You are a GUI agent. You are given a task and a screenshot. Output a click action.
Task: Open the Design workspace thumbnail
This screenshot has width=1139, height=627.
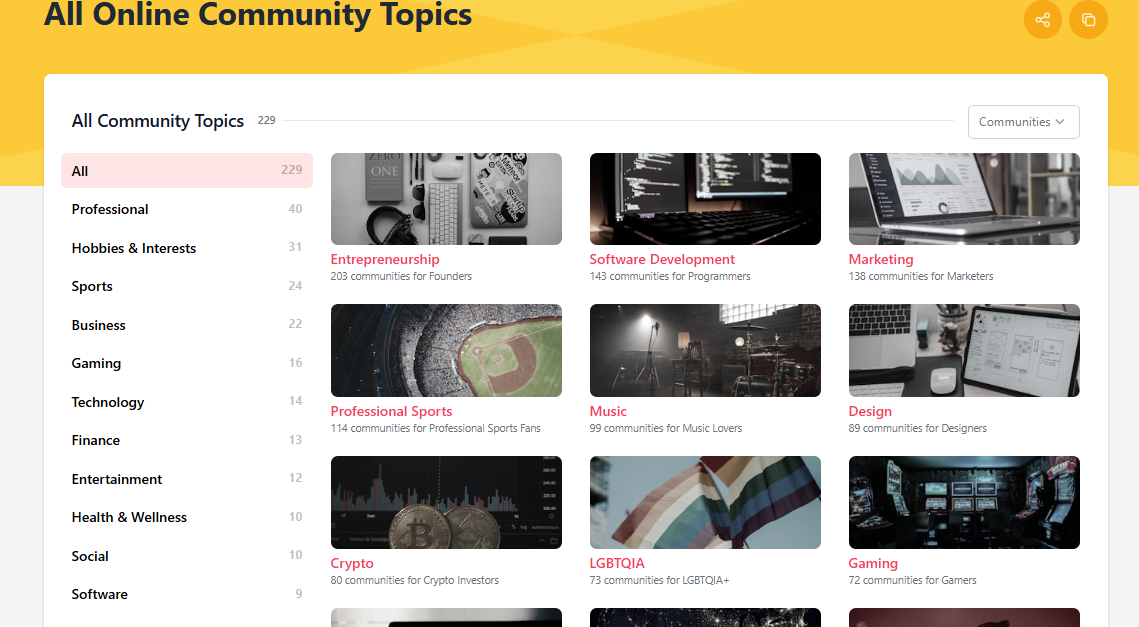pyautogui.click(x=964, y=350)
